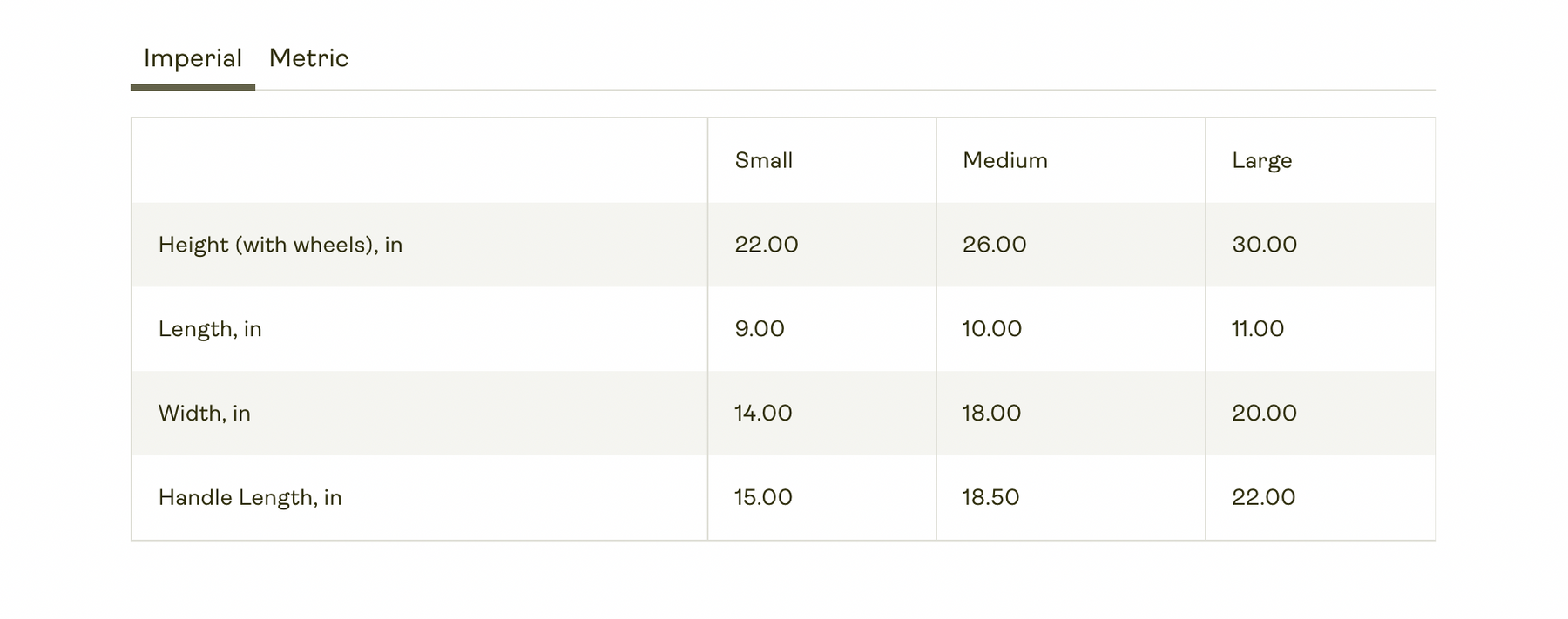Click the Medium height value 26.00
The width and height of the screenshot is (1568, 619).
pos(994,245)
